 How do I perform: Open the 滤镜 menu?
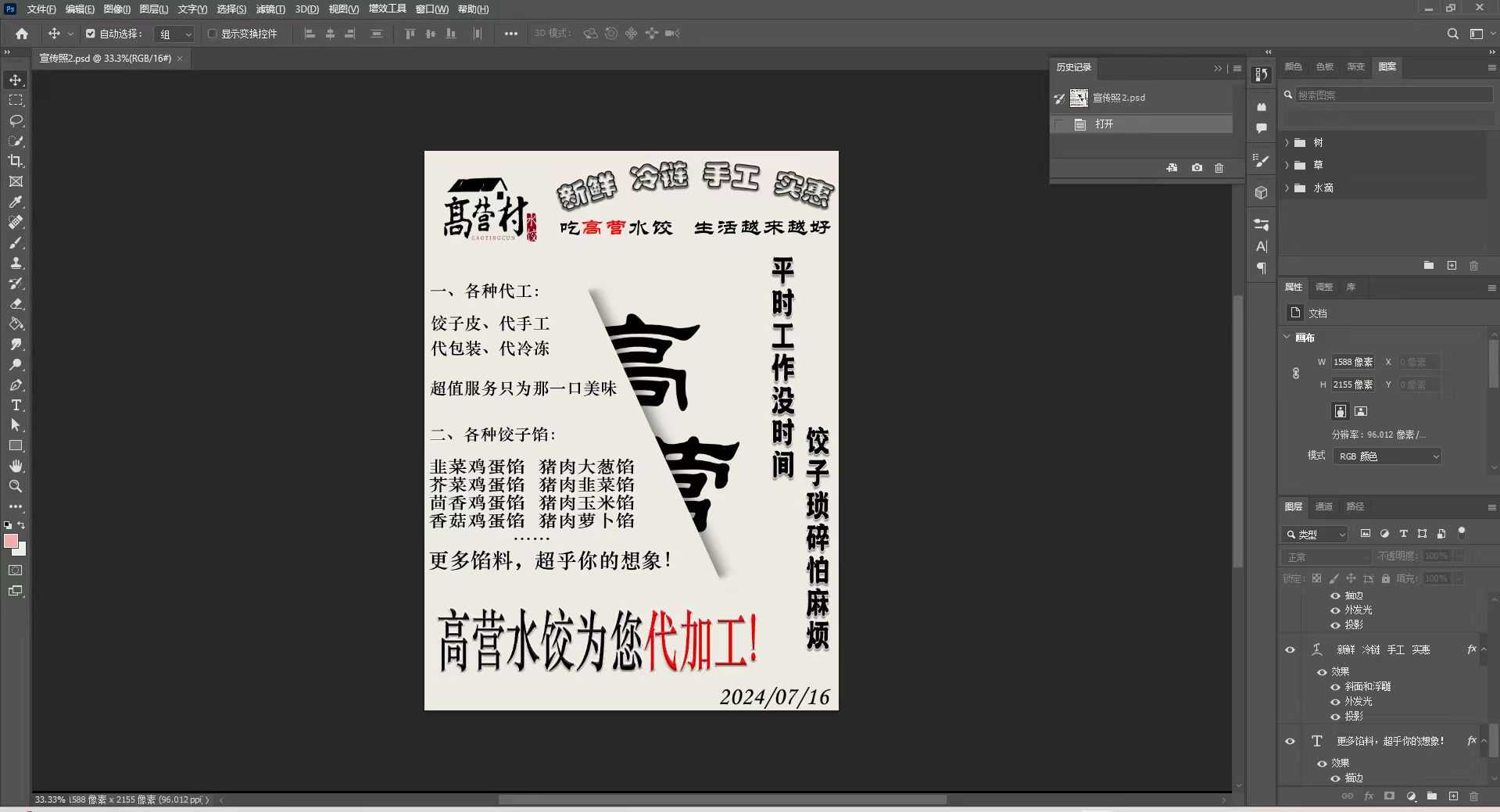(x=270, y=9)
